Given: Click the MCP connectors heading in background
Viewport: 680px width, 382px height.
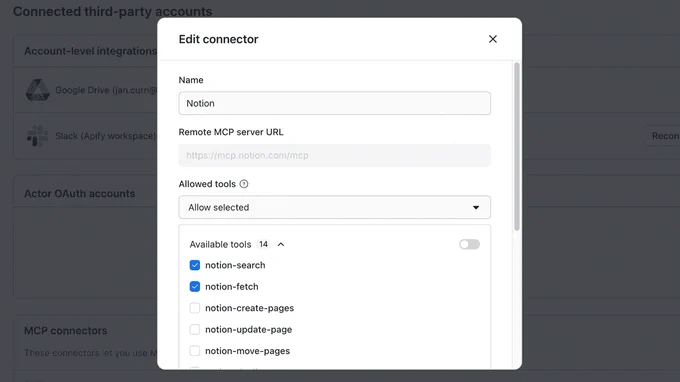Looking at the screenshot, I should pos(65,330).
